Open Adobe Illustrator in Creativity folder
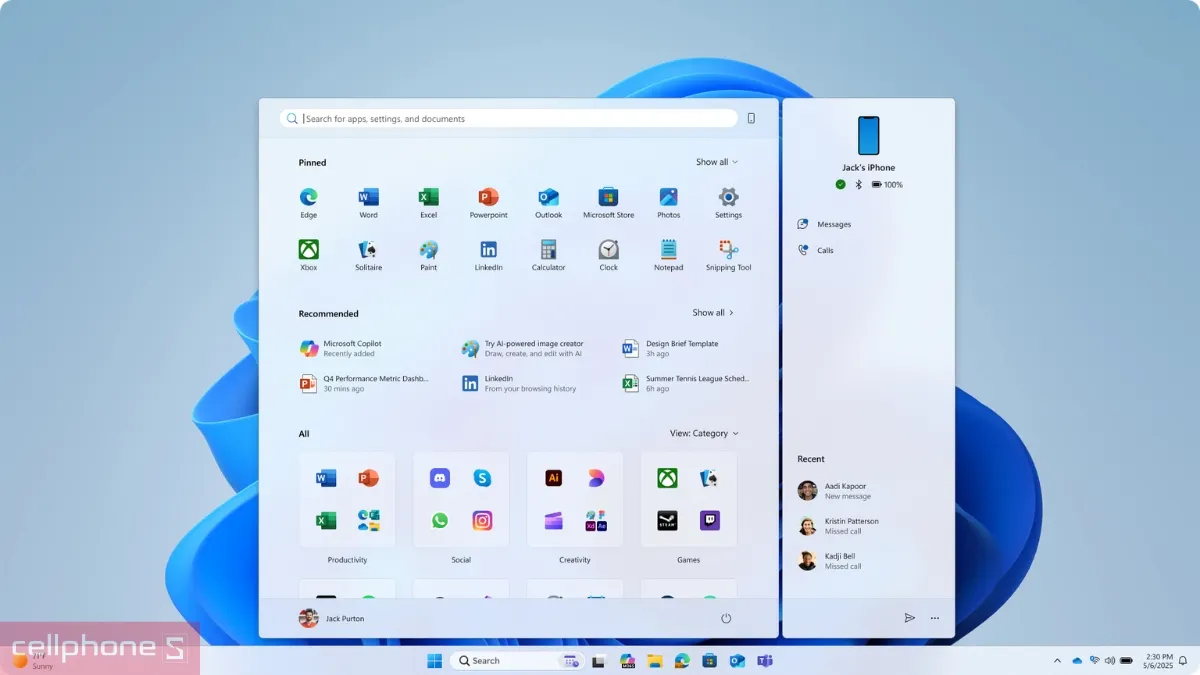The height and width of the screenshot is (675, 1200). tap(553, 478)
